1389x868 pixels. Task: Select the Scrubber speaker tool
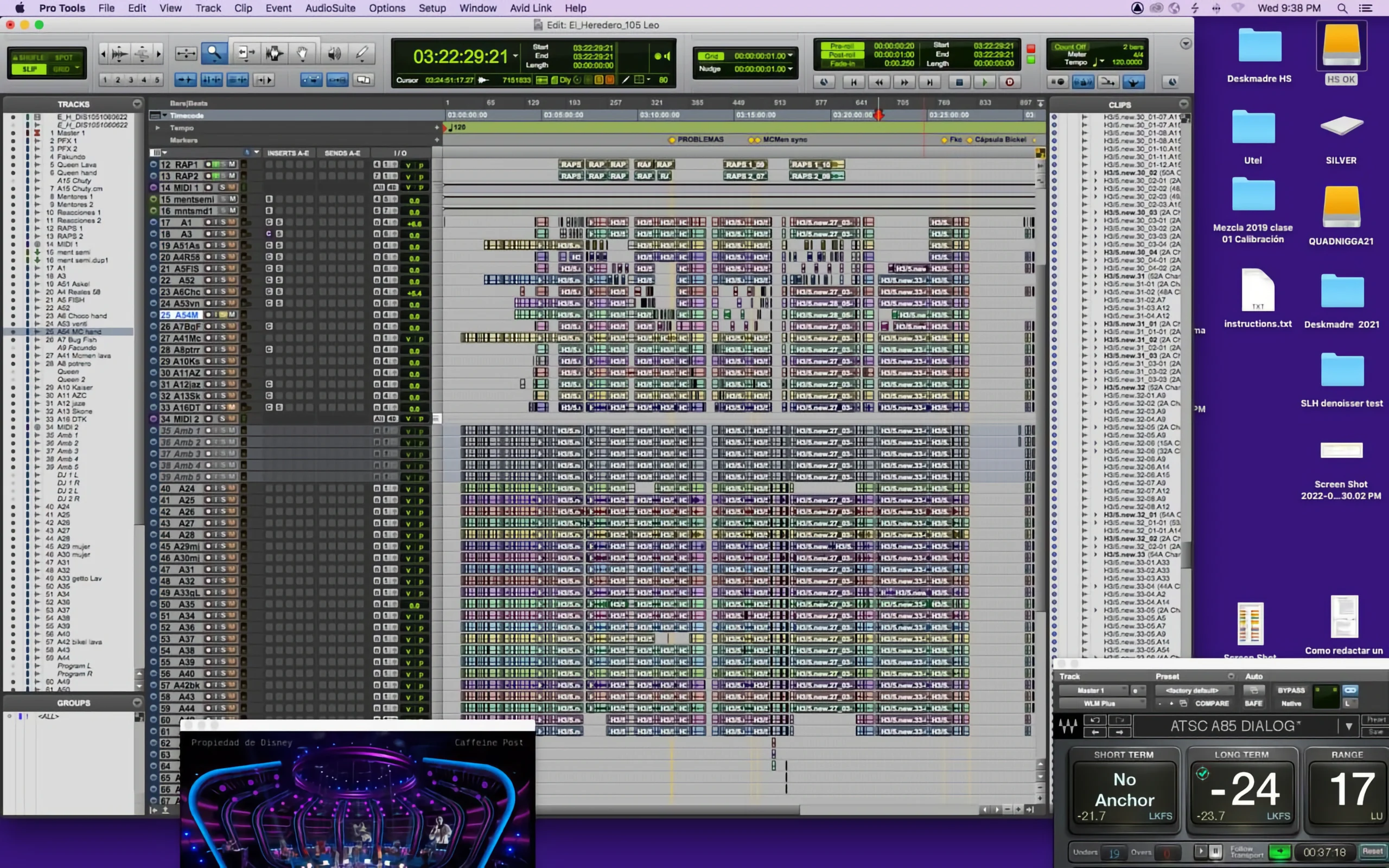click(x=334, y=53)
